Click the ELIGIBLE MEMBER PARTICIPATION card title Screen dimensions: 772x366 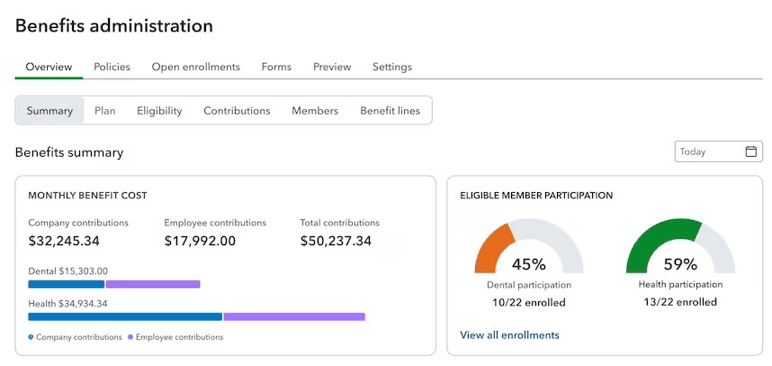coord(536,196)
